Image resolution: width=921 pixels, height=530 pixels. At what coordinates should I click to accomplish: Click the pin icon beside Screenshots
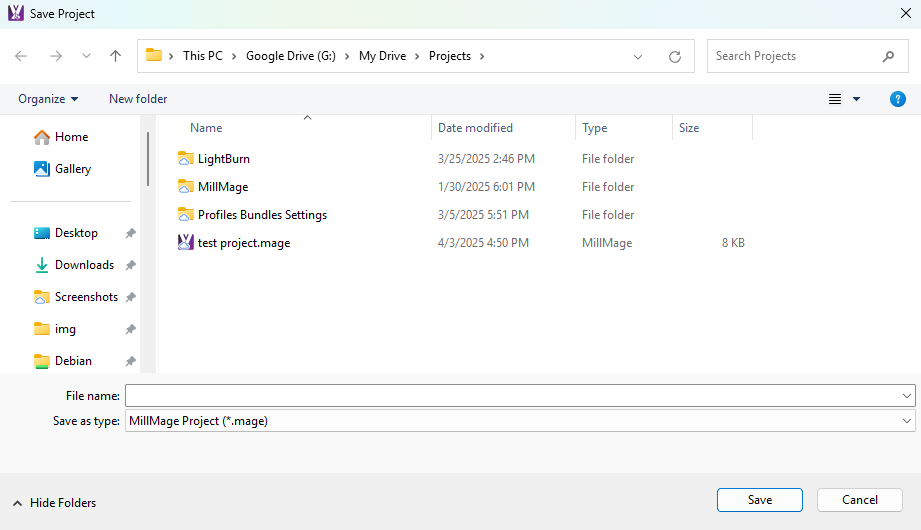tap(130, 297)
